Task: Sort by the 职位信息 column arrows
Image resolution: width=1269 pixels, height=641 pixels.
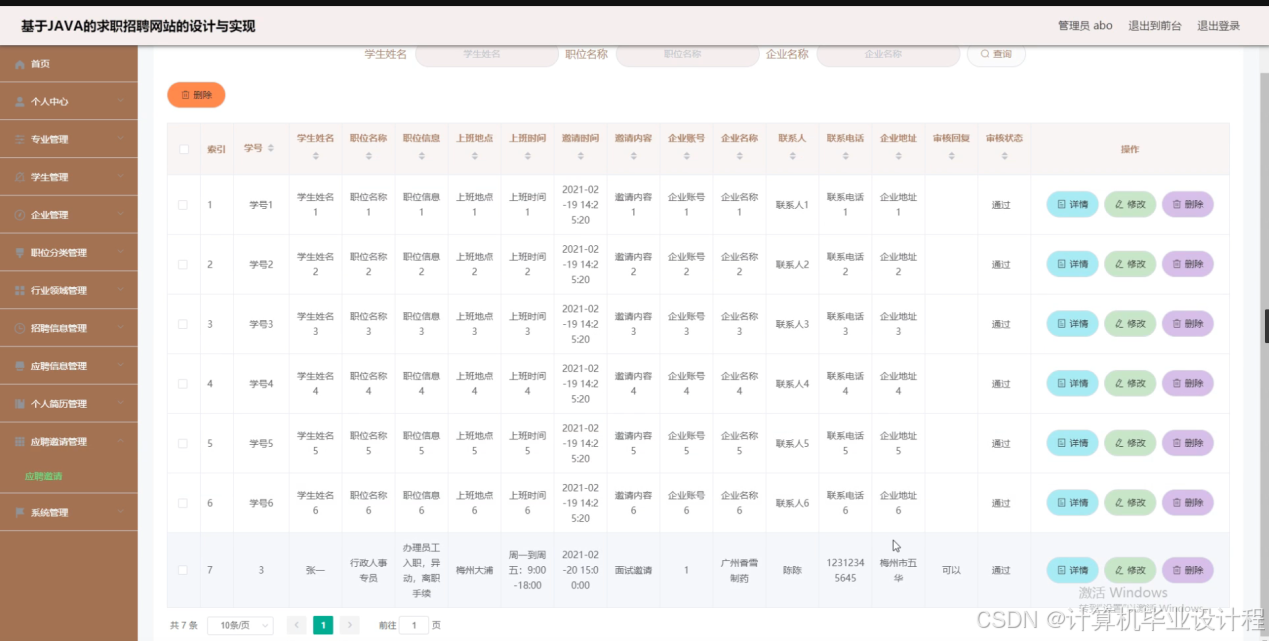Action: tap(421, 158)
